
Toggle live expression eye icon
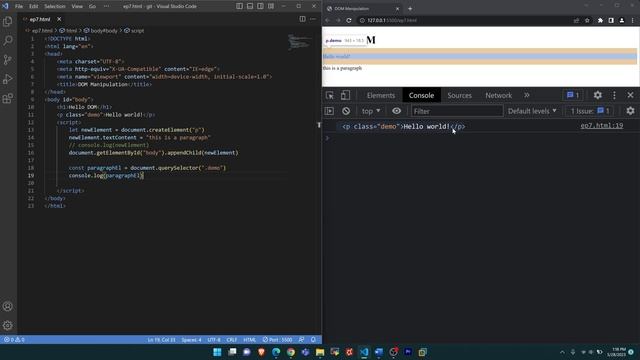pos(396,111)
